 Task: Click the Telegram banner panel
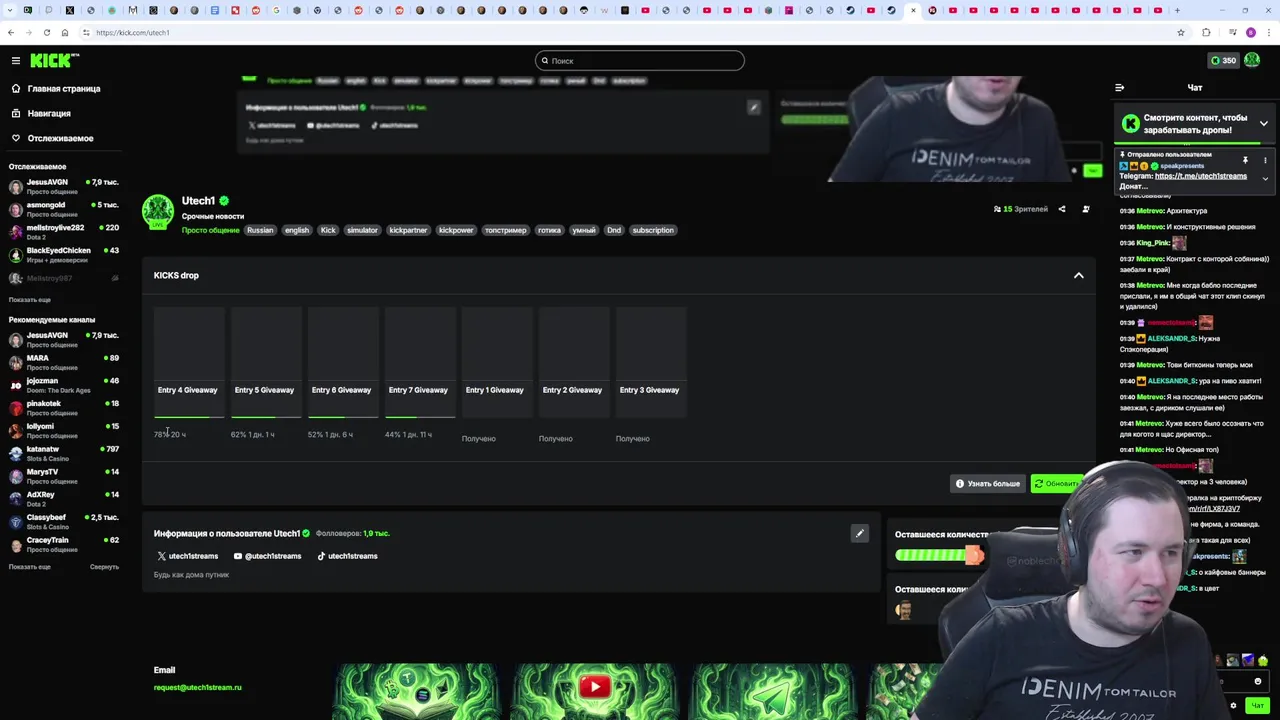pyautogui.click(x=773, y=691)
